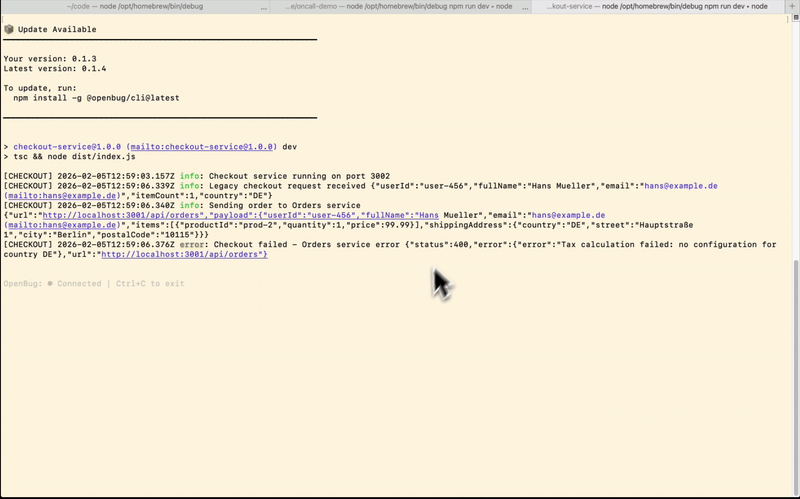The image size is (800, 499).
Task: Open the localhost:3001/api/orders link in the error line
Action: tap(184, 255)
